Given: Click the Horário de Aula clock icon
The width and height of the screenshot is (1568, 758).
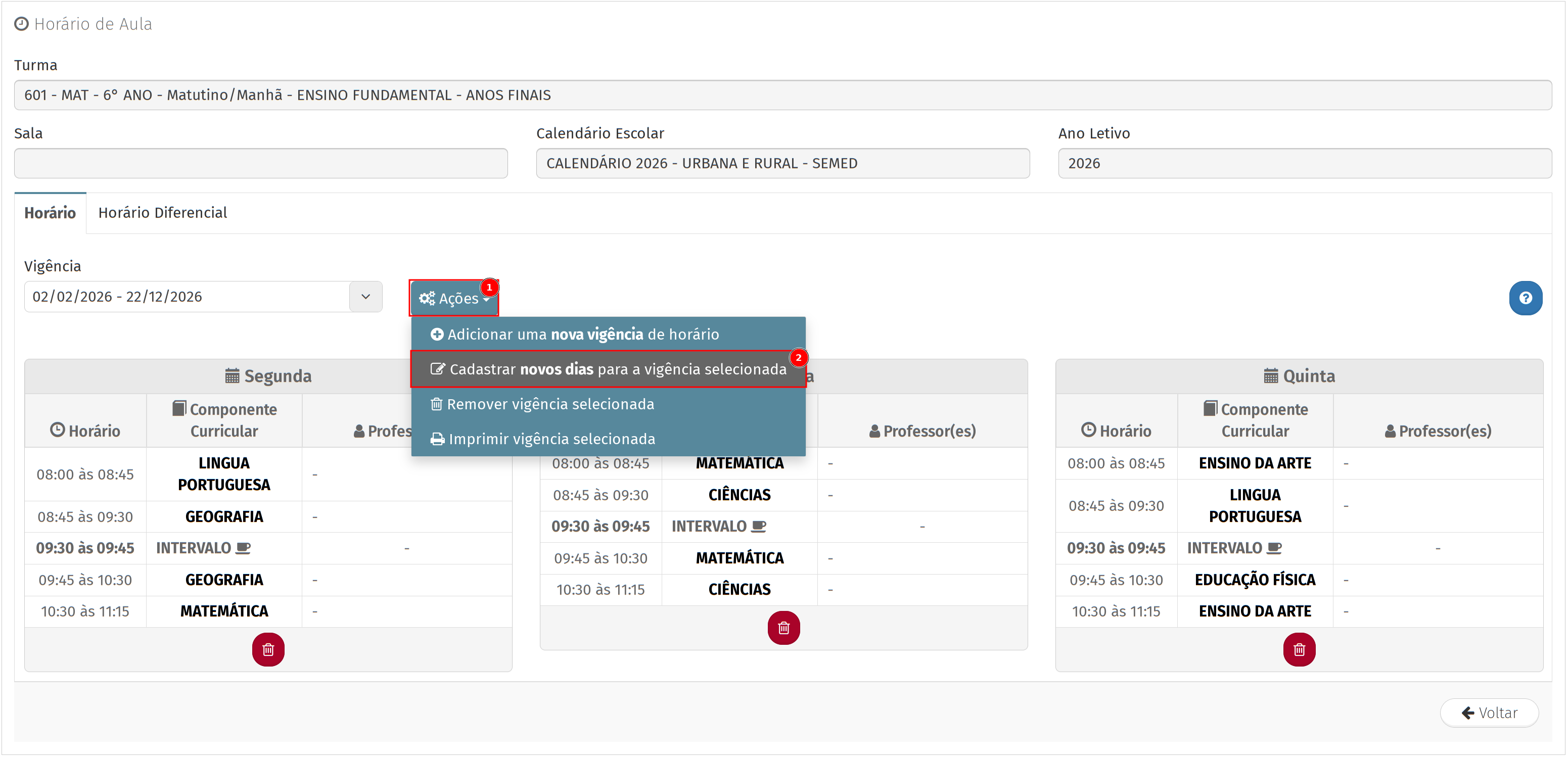Looking at the screenshot, I should pos(21,24).
